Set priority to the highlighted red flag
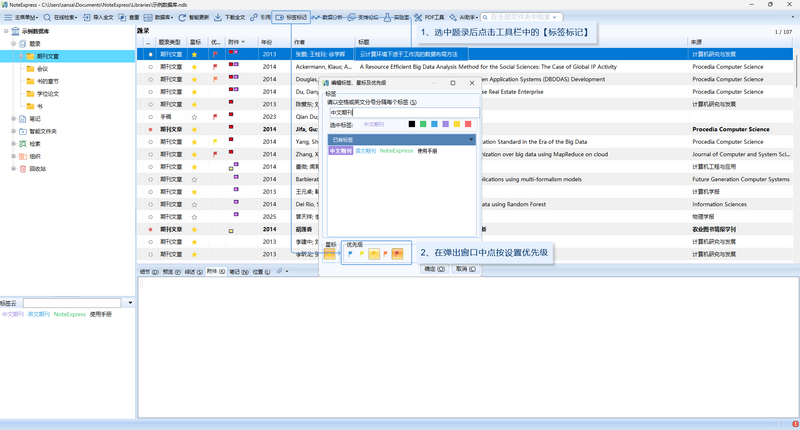 click(397, 254)
